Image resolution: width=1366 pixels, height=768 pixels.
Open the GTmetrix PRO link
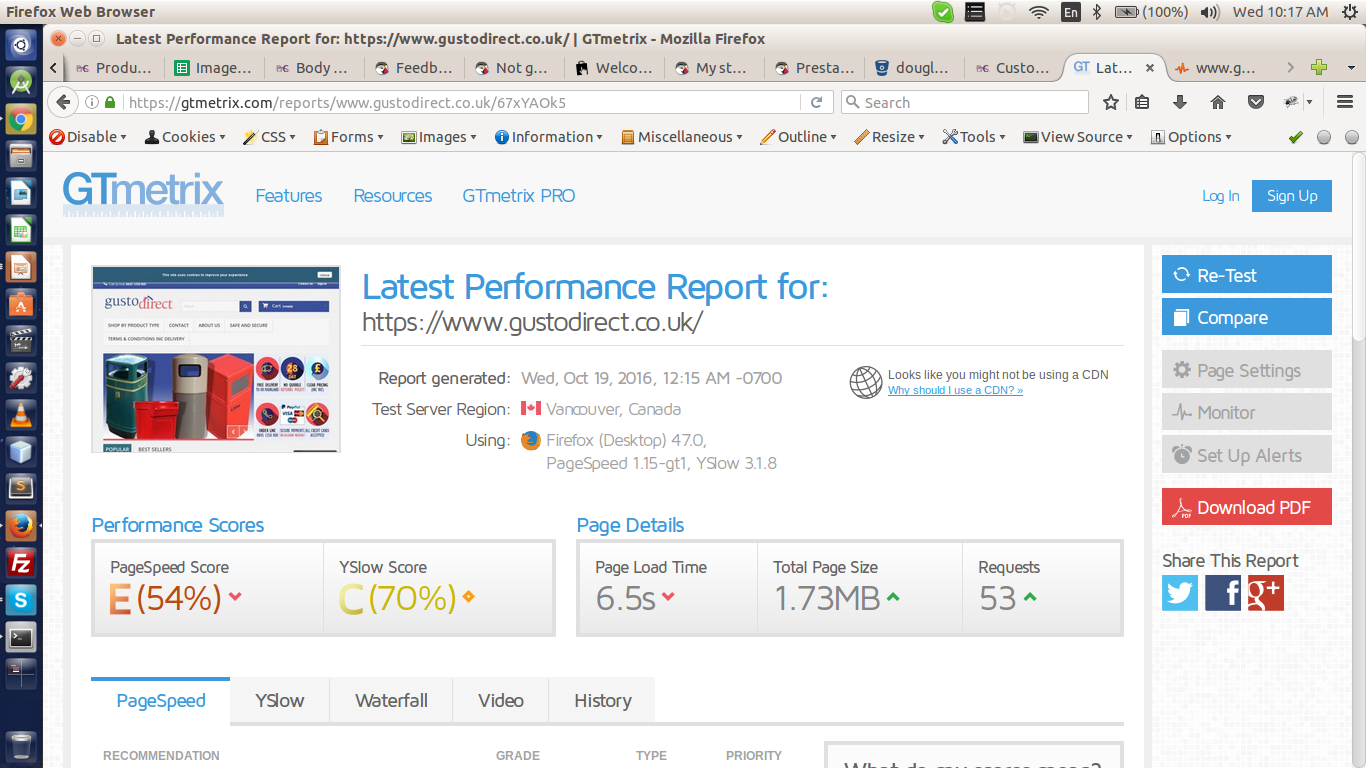tap(519, 196)
